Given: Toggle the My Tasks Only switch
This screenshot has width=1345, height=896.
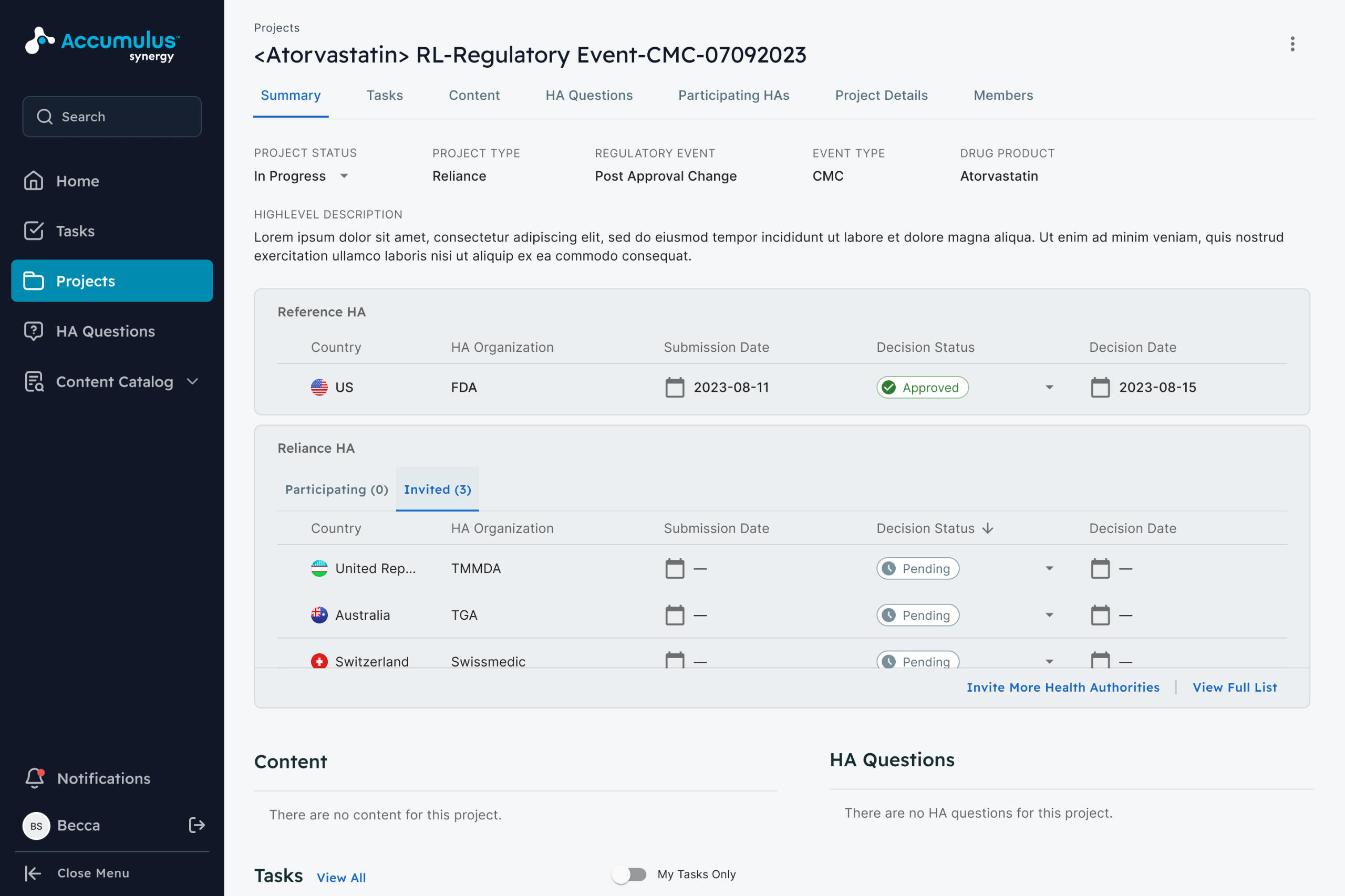Looking at the screenshot, I should pos(629,874).
